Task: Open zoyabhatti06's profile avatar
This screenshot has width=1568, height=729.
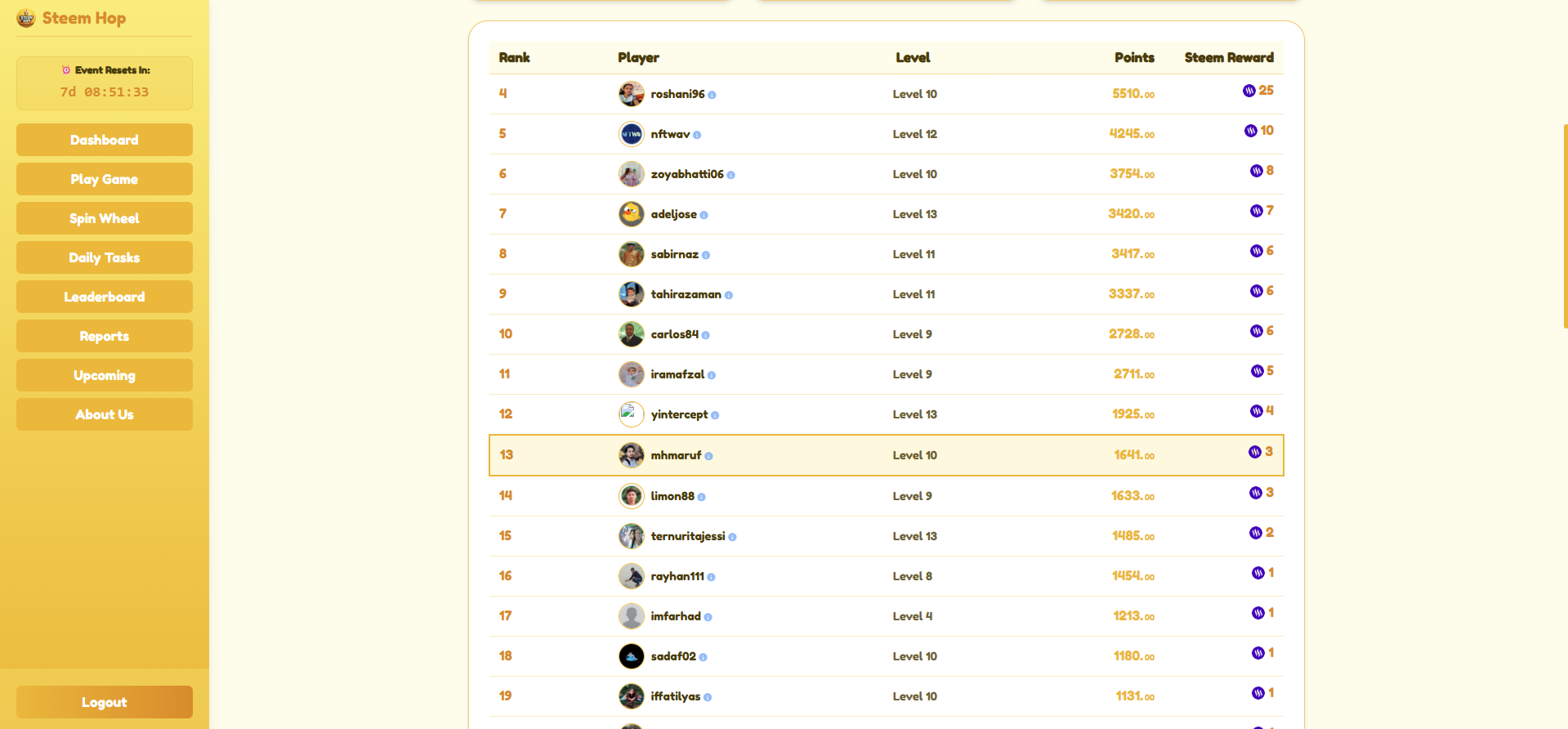Action: point(632,174)
